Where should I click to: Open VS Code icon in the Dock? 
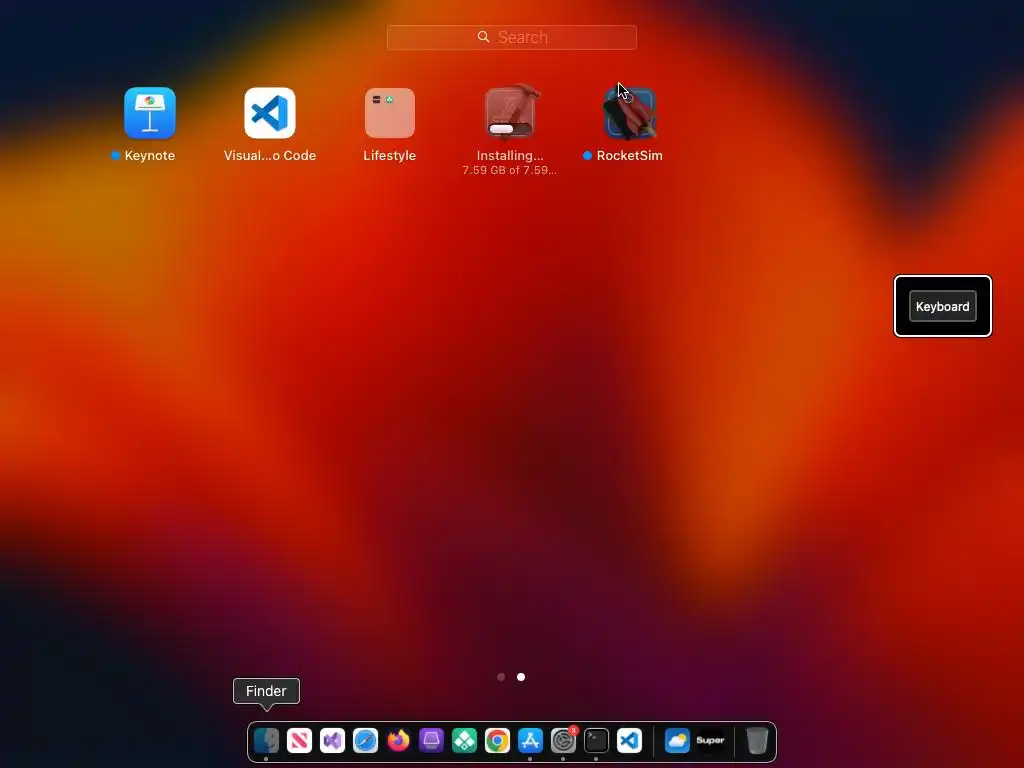click(x=629, y=741)
